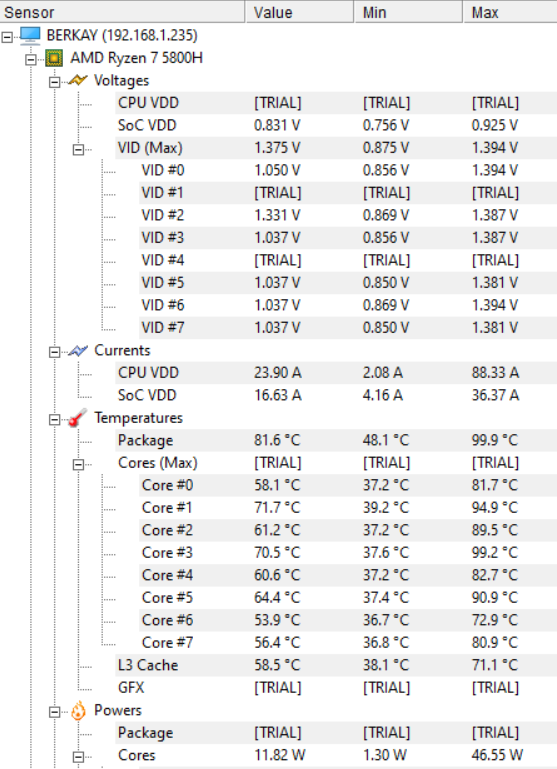The image size is (557, 769).
Task: Sort by the Sensor column header
Action: [122, 12]
